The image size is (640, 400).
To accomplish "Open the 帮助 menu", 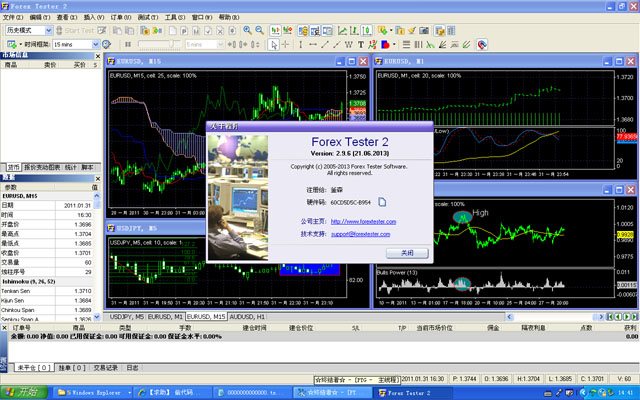I will tap(229, 17).
